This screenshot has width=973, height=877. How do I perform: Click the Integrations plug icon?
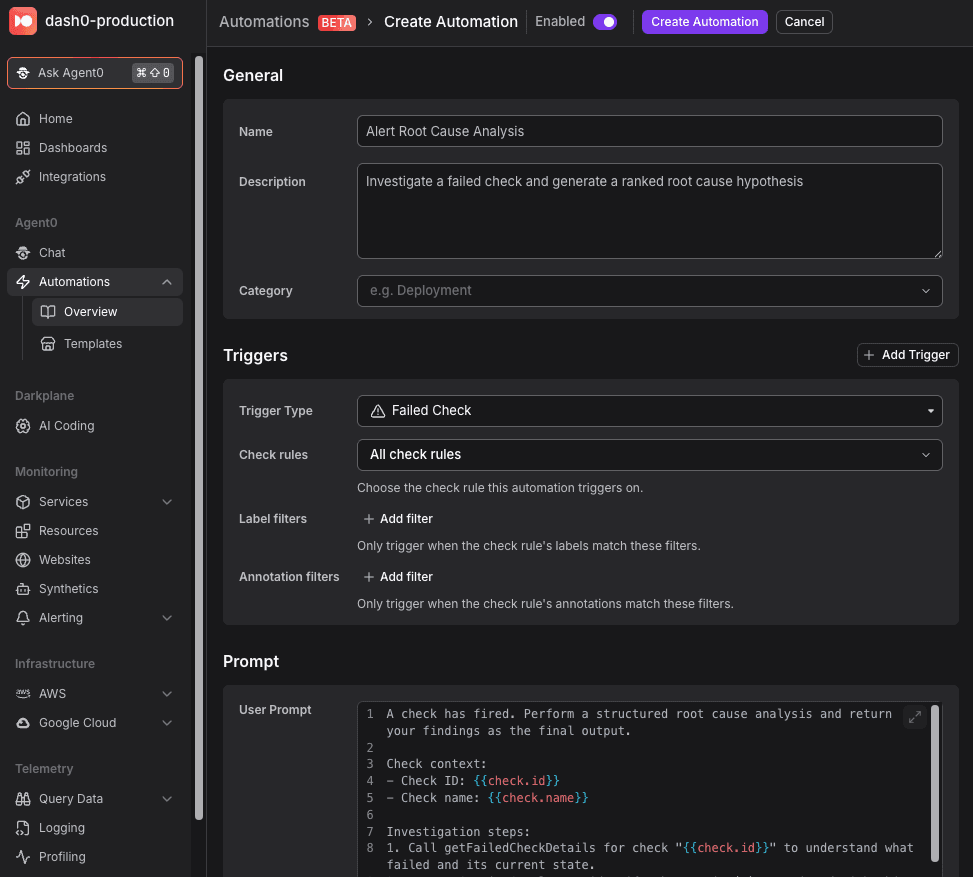tap(23, 177)
